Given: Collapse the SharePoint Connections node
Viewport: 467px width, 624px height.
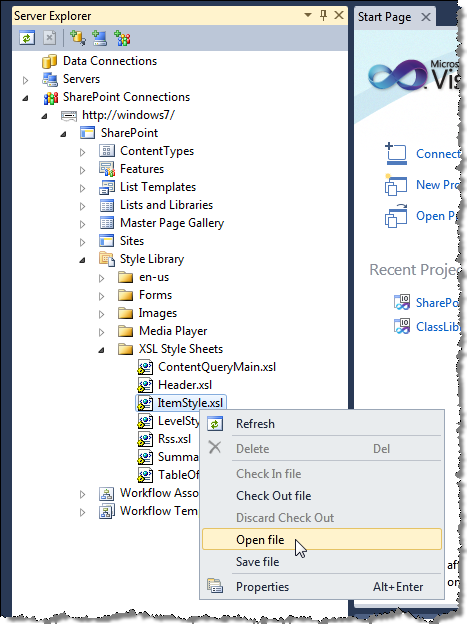Looking at the screenshot, I should tap(25, 98).
